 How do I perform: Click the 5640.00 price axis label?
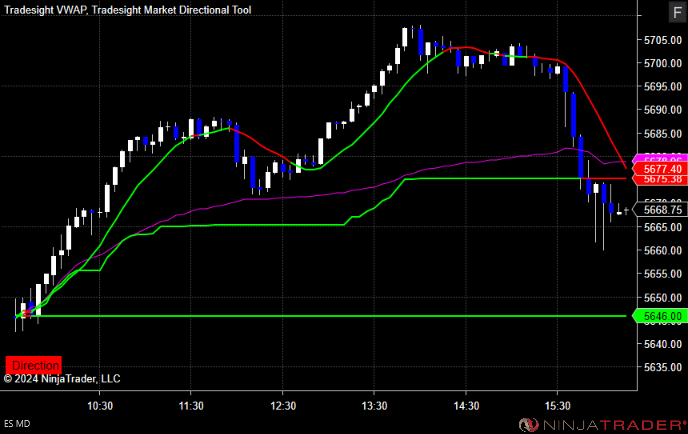tap(663, 344)
